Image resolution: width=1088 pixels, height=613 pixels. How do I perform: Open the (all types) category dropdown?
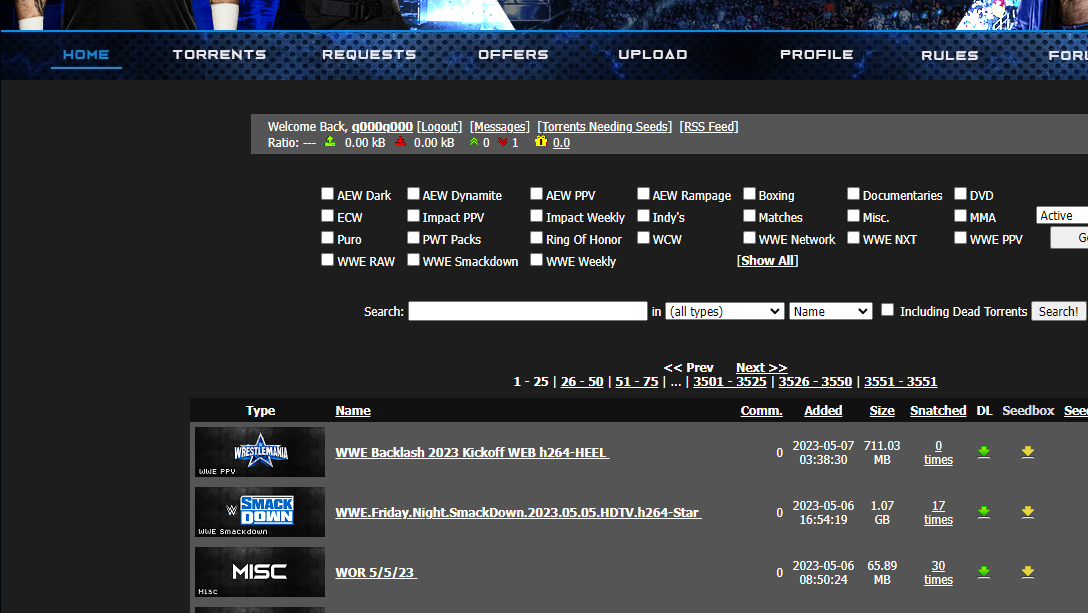(724, 311)
